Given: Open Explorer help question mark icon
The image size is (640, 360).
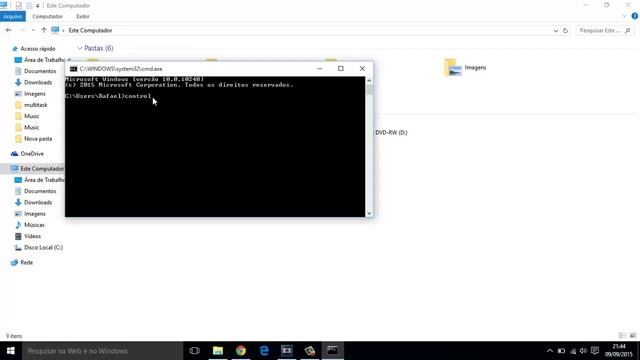Looking at the screenshot, I should [635, 16].
